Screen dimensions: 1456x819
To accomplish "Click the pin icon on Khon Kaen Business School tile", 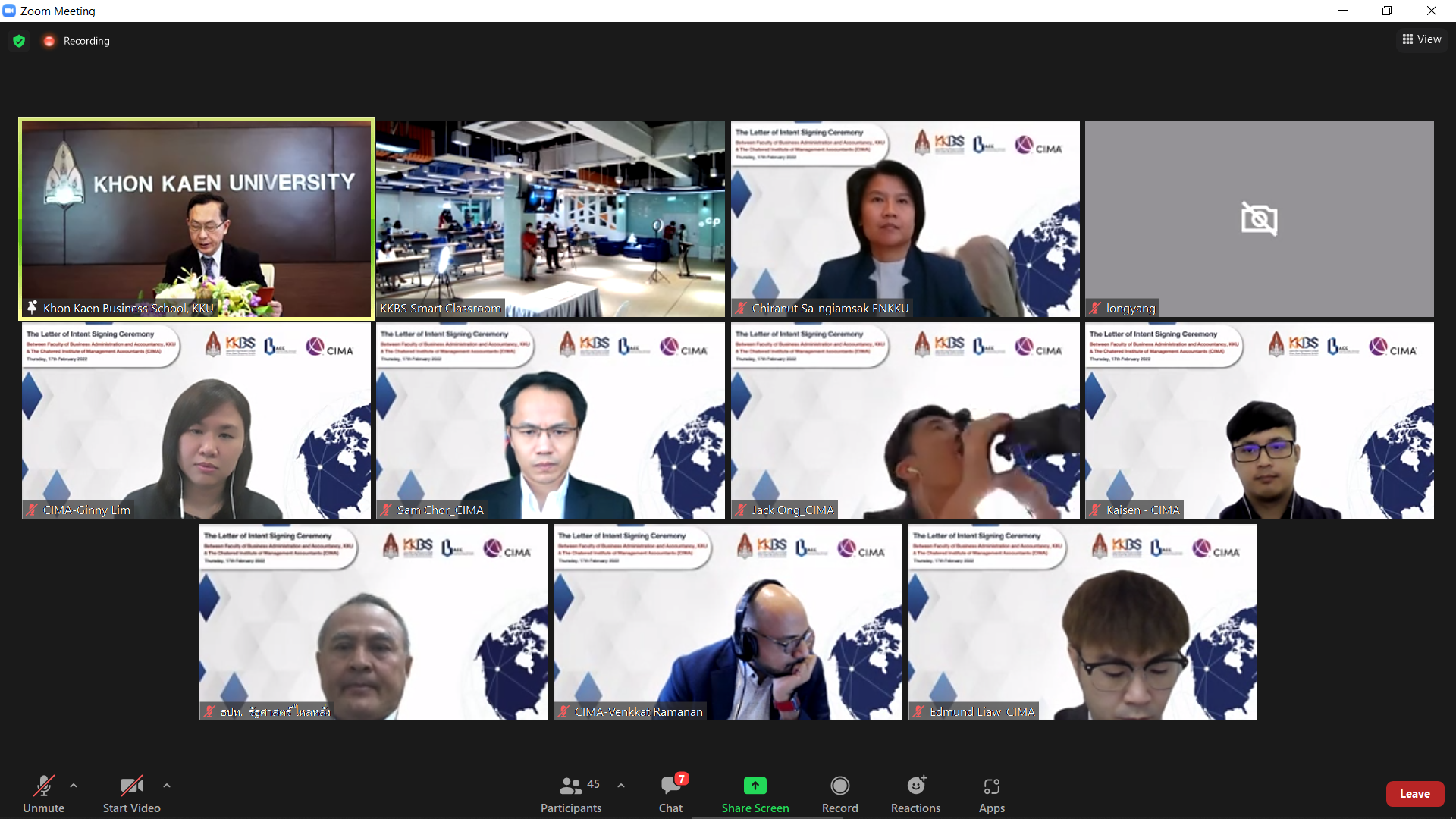I will pos(32,307).
